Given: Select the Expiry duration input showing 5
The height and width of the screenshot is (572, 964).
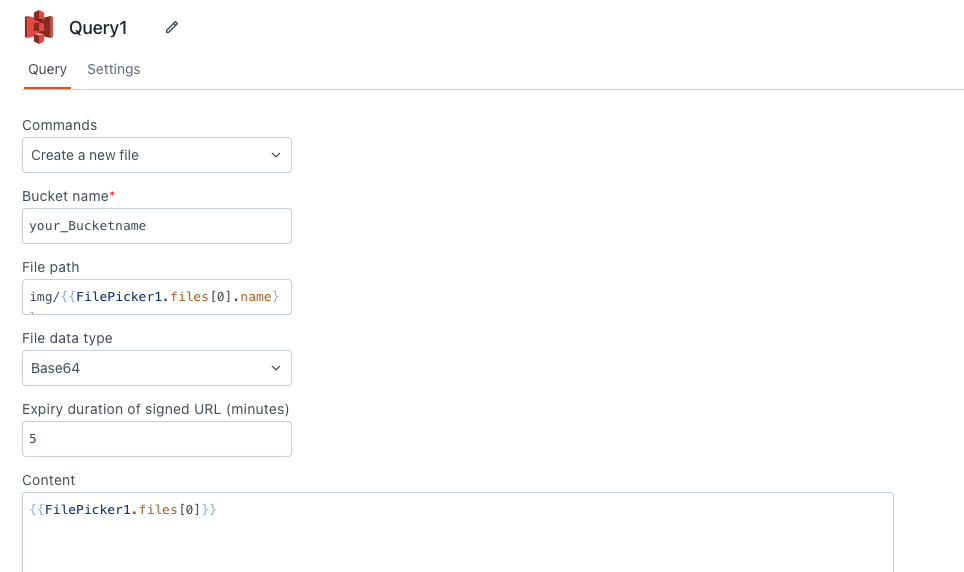Looking at the screenshot, I should pos(156,439).
